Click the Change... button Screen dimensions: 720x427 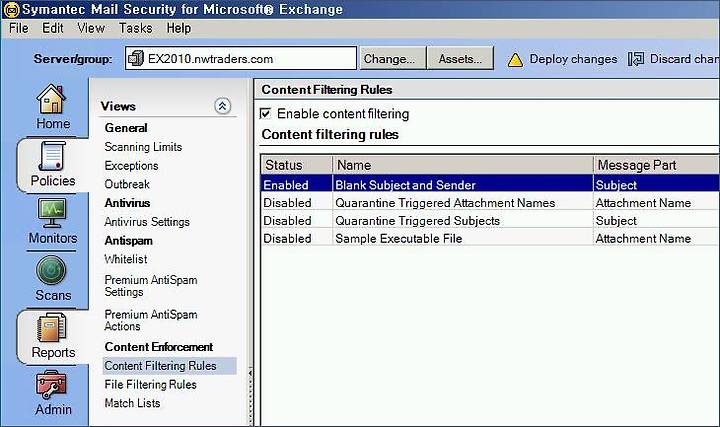(x=393, y=58)
